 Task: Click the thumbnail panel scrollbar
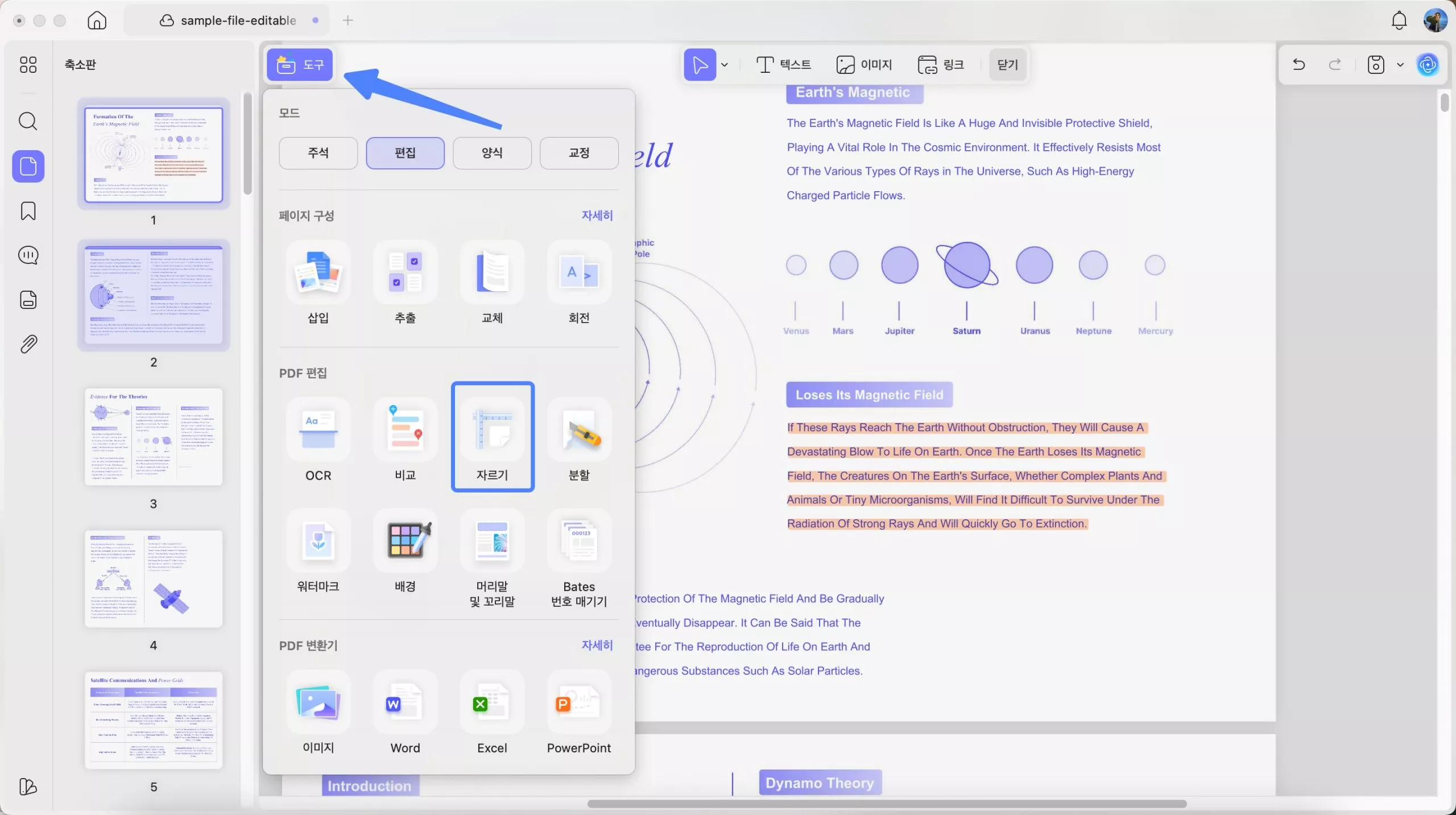[247, 144]
